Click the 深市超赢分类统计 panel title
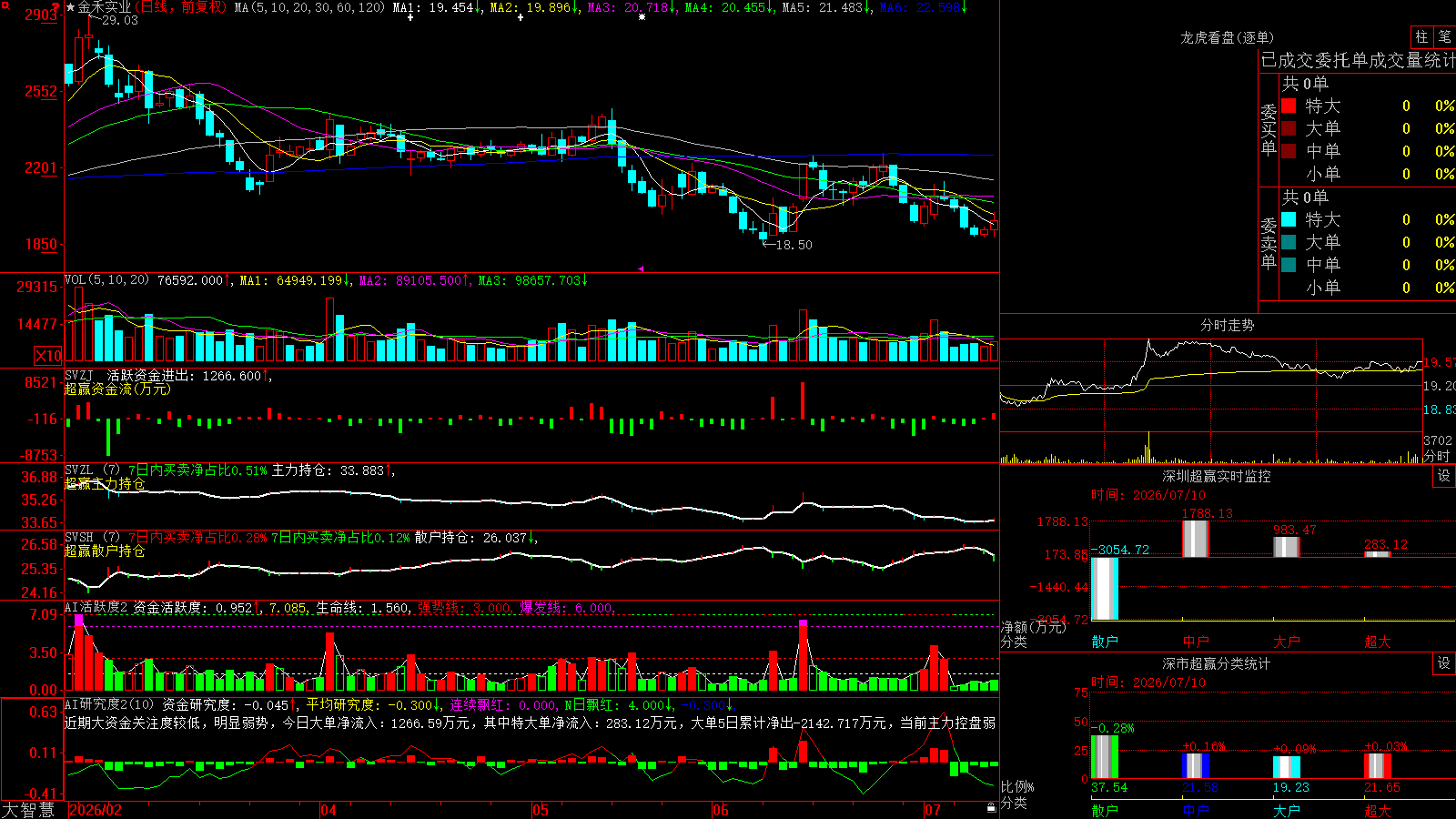 coord(1217,663)
